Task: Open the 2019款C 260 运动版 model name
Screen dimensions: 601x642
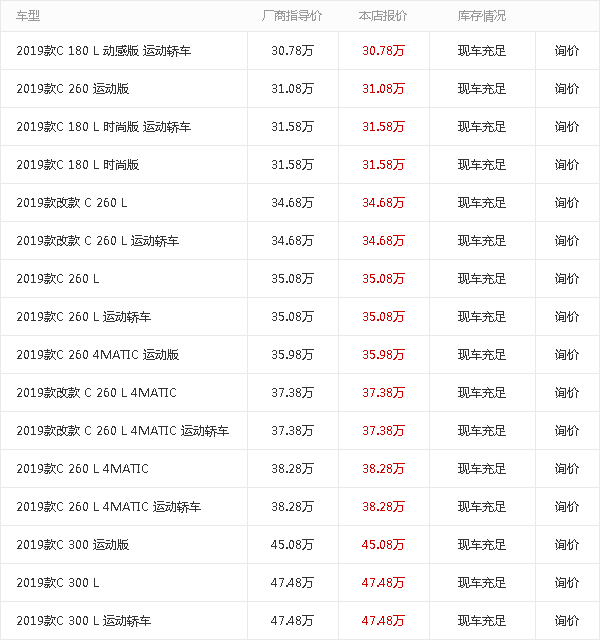Action: (73, 89)
